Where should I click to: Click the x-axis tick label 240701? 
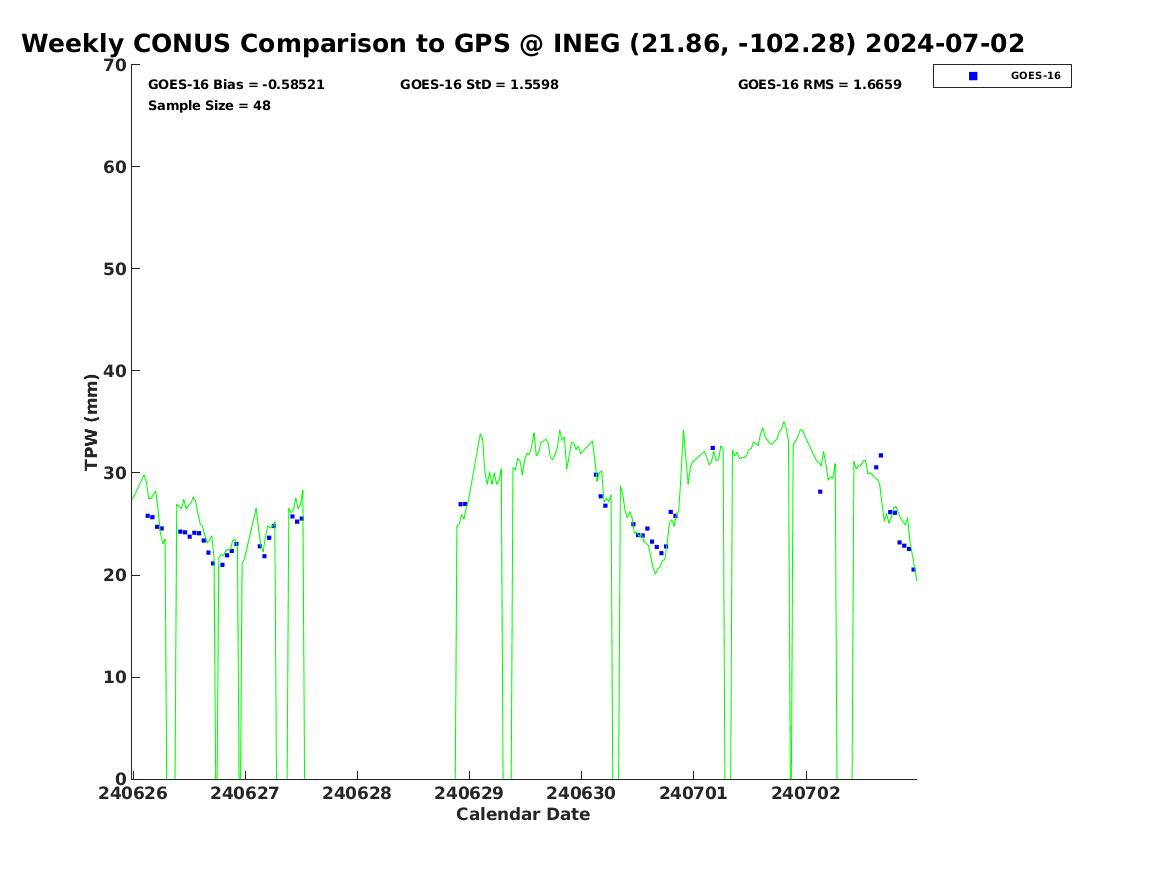693,793
